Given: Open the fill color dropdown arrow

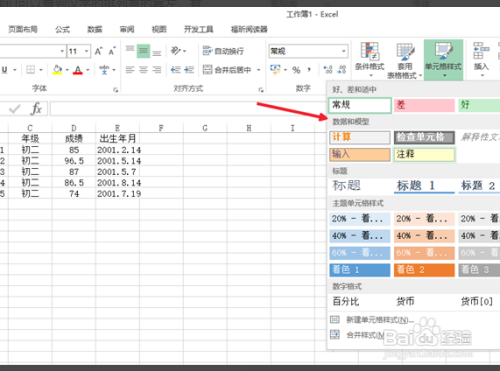Looking at the screenshot, I should tap(67, 70).
